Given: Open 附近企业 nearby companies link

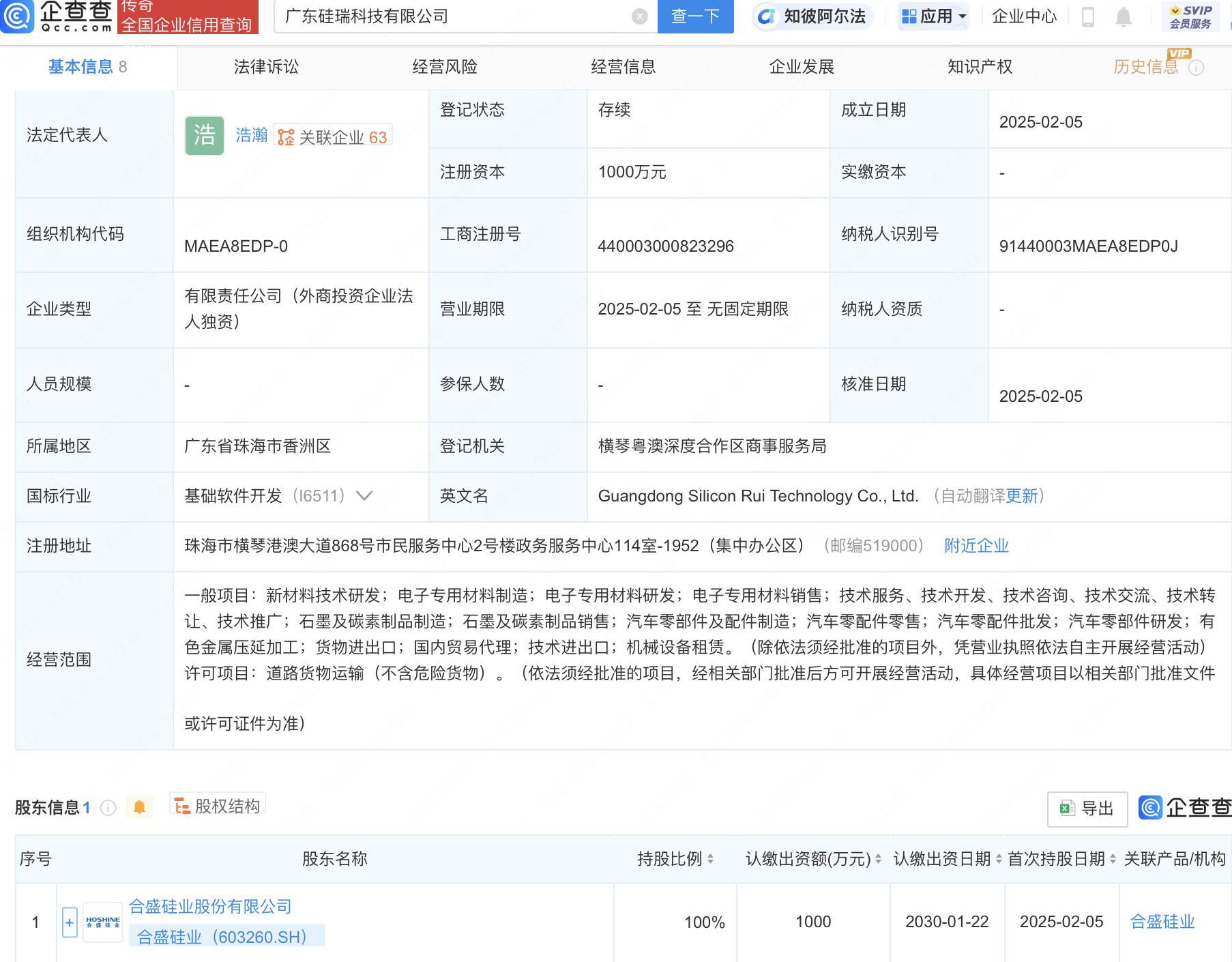Looking at the screenshot, I should [976, 546].
